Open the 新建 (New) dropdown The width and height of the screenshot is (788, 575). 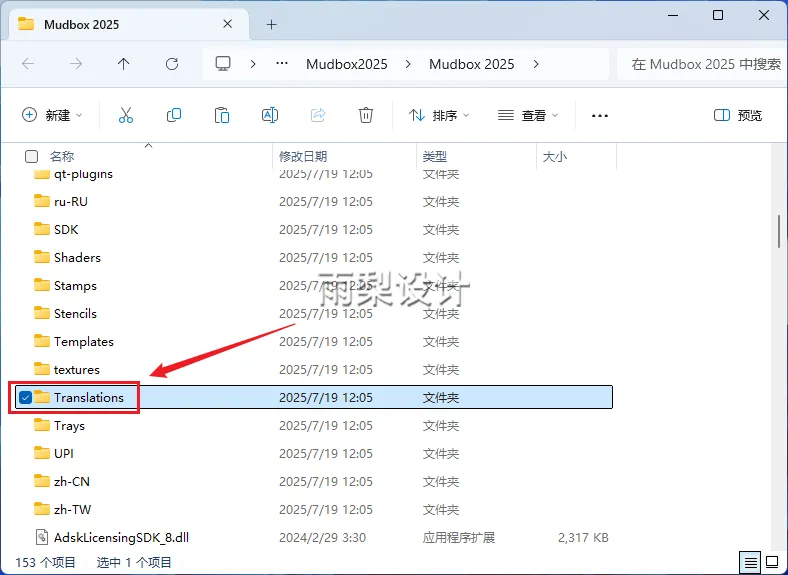pos(52,115)
